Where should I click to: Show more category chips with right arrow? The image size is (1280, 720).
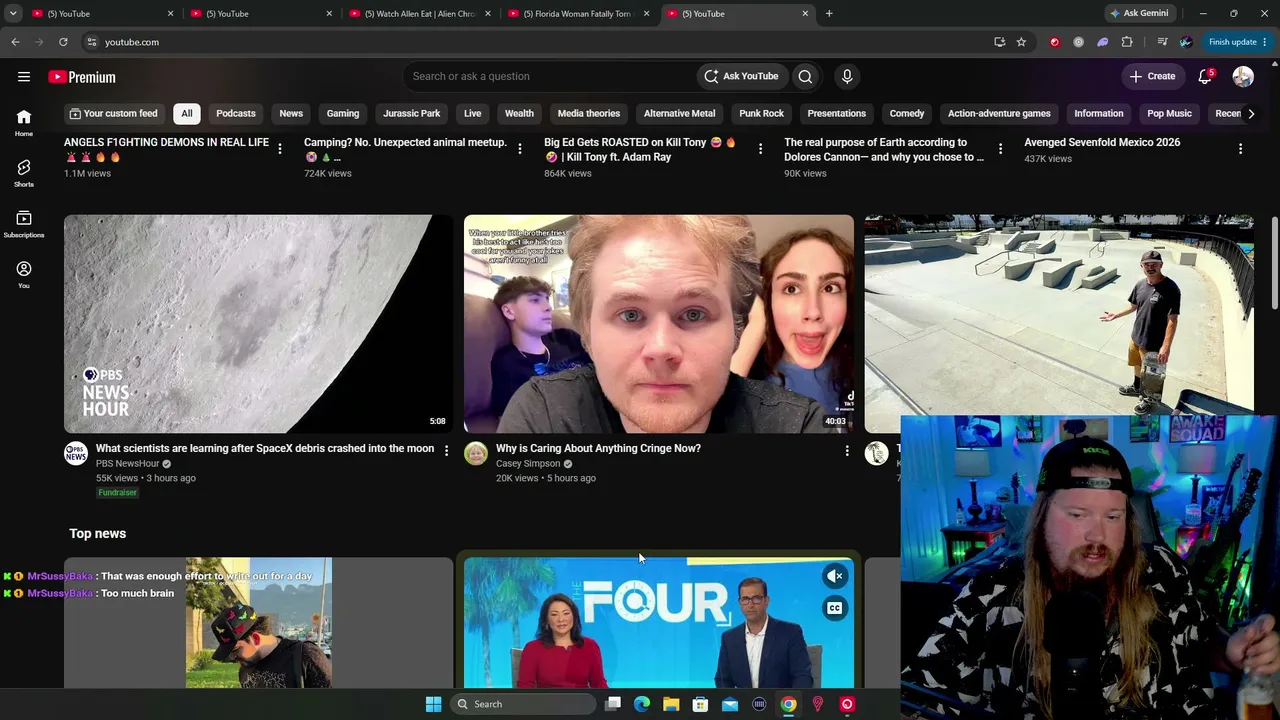tap(1251, 113)
